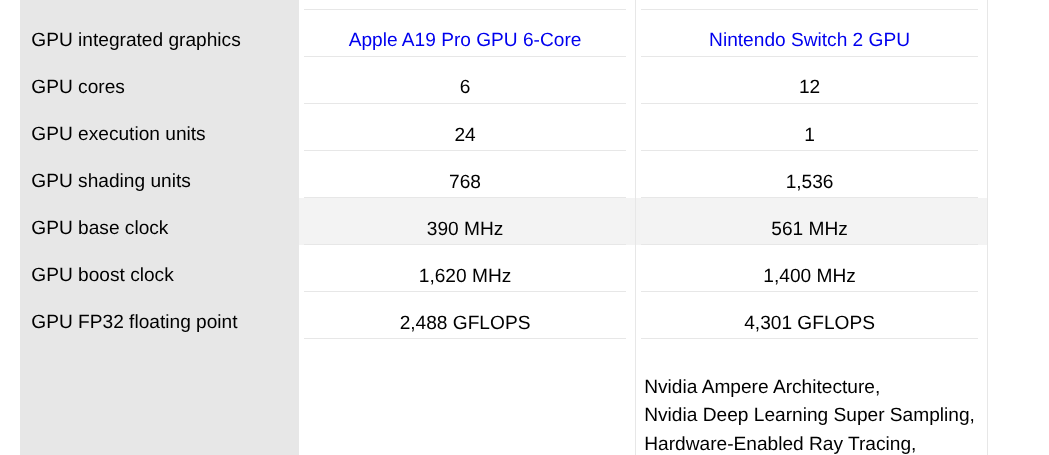Click the GPU execution units label
Viewport: 1049px width, 455px height.
pyautogui.click(x=118, y=134)
